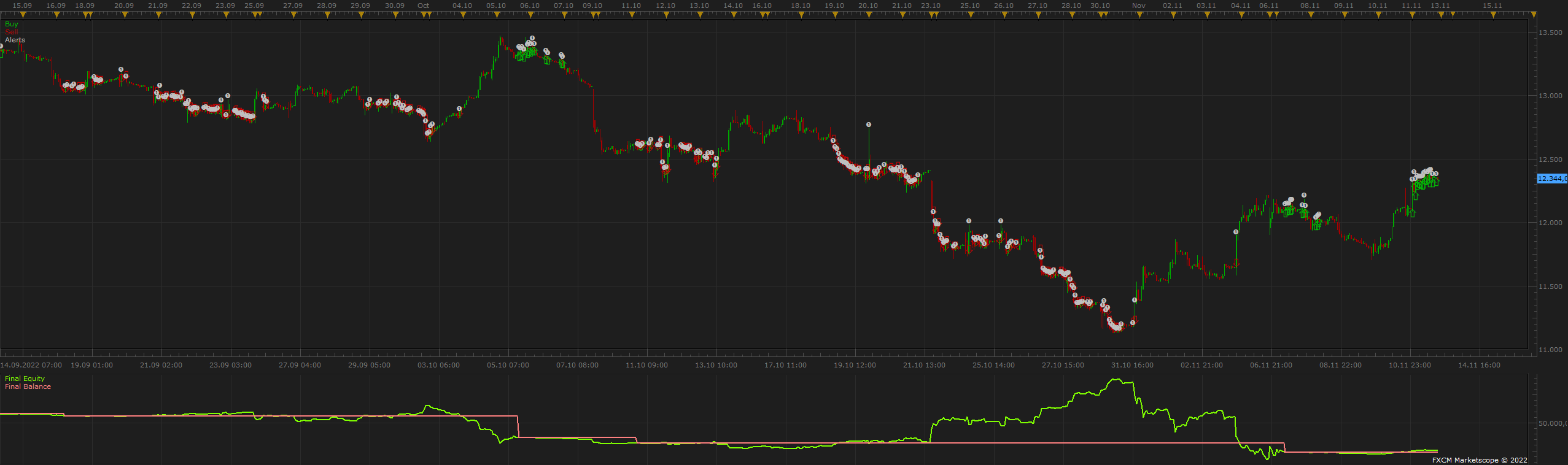The image size is (1568, 465).
Task: Select the Final Balance indicator label
Action: coord(28,386)
